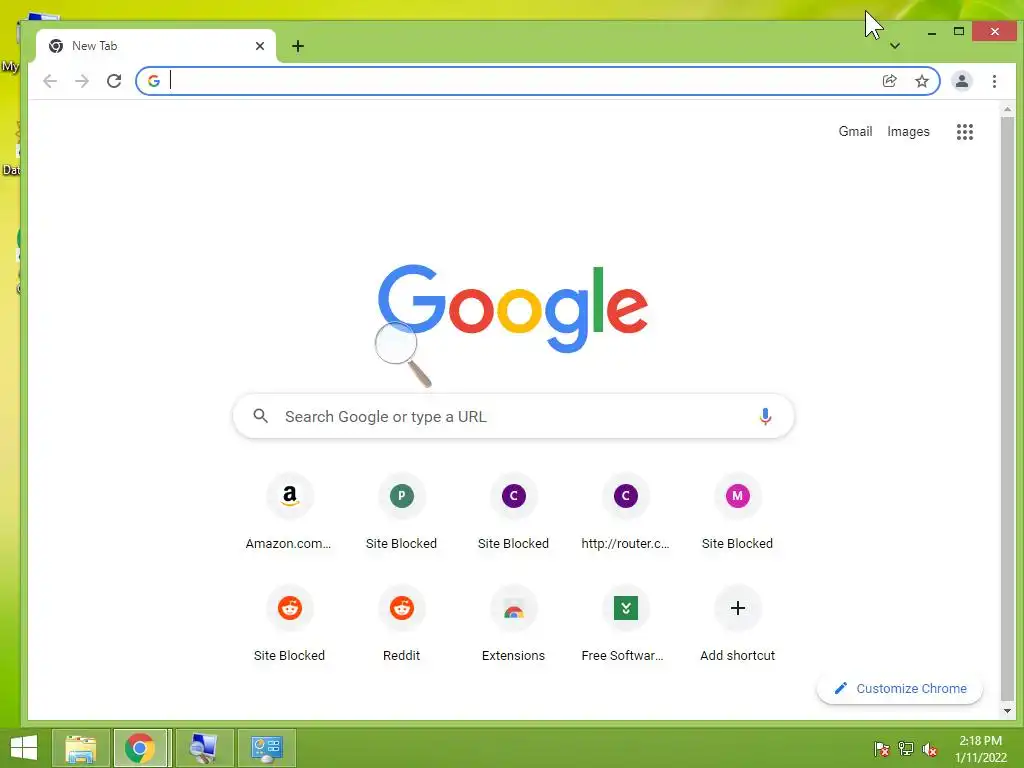Click the browser back arrow

pyautogui.click(x=50, y=81)
